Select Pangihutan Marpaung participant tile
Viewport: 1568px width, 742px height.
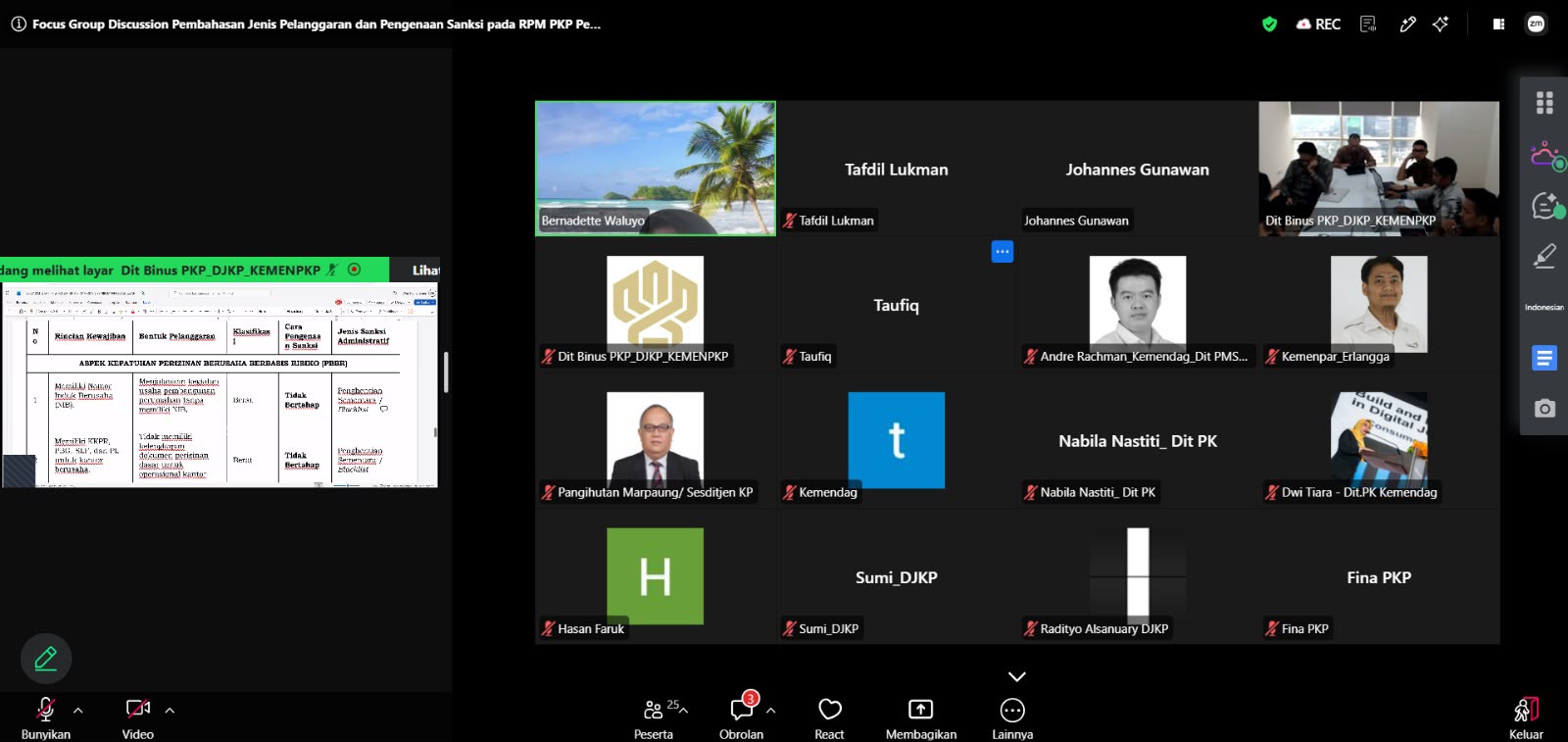click(x=656, y=440)
